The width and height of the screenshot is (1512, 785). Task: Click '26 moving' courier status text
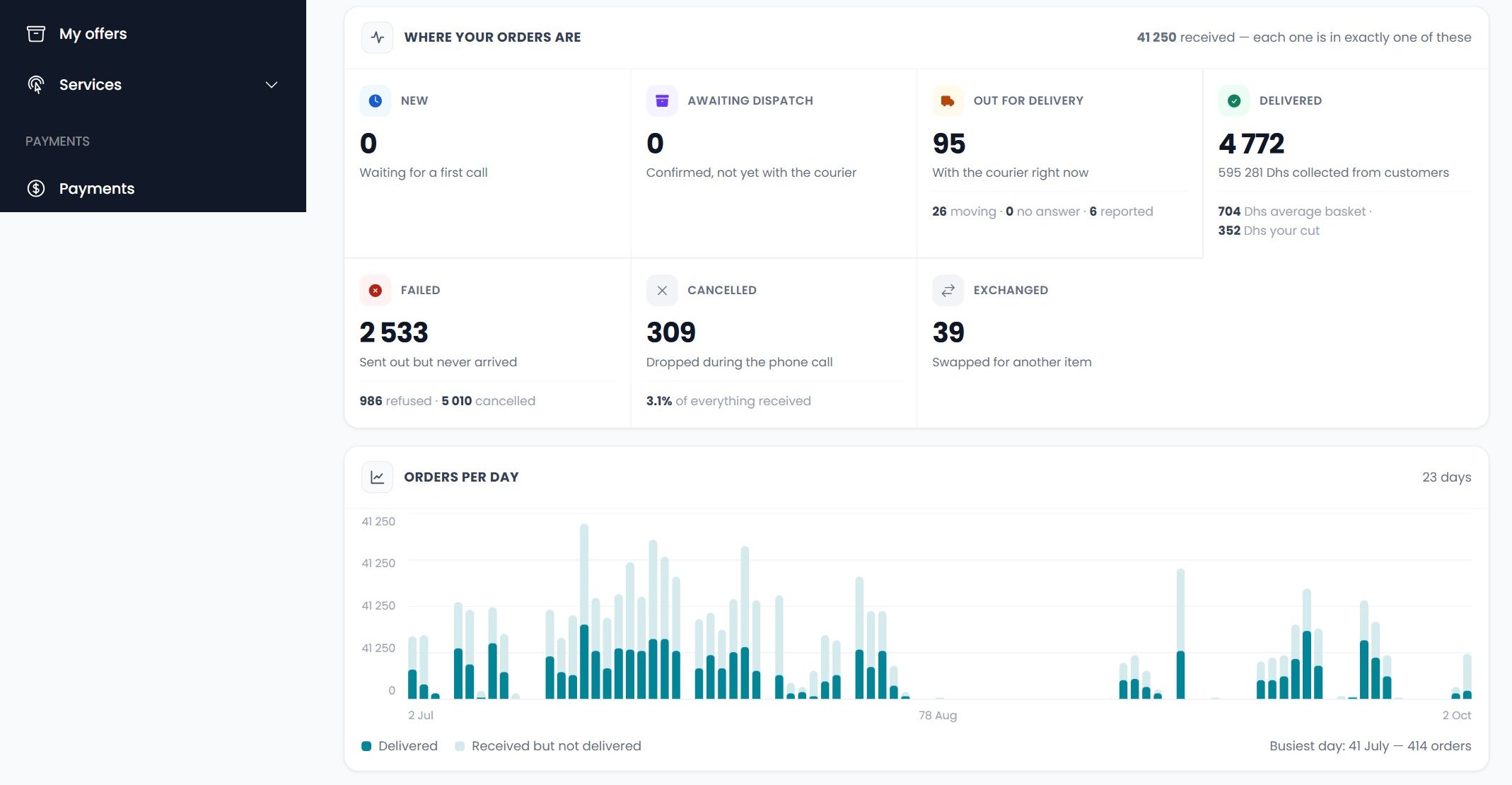[x=964, y=211]
